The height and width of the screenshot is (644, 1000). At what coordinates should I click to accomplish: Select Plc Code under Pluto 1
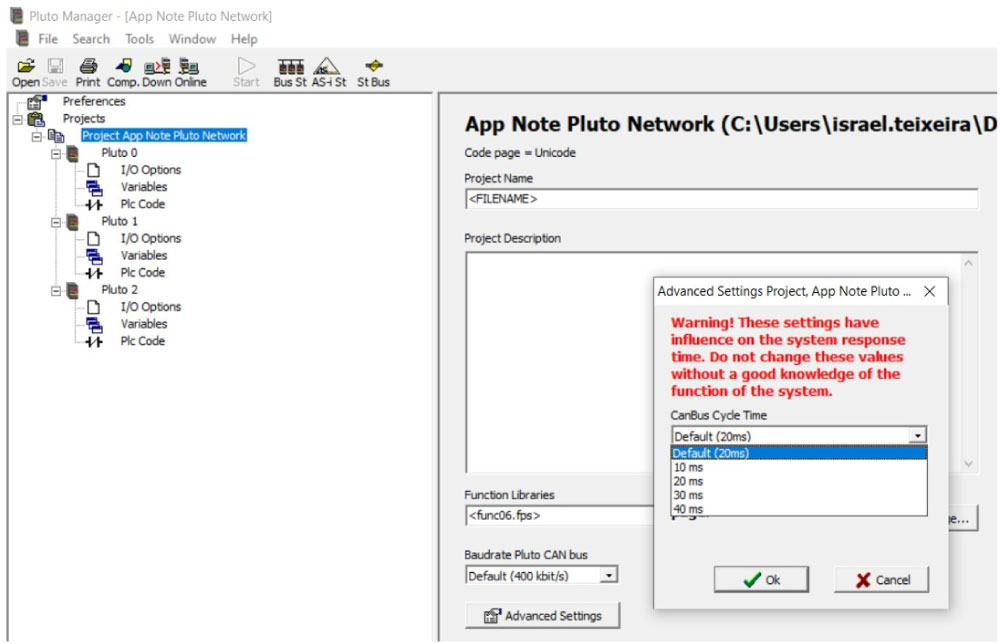[142, 272]
